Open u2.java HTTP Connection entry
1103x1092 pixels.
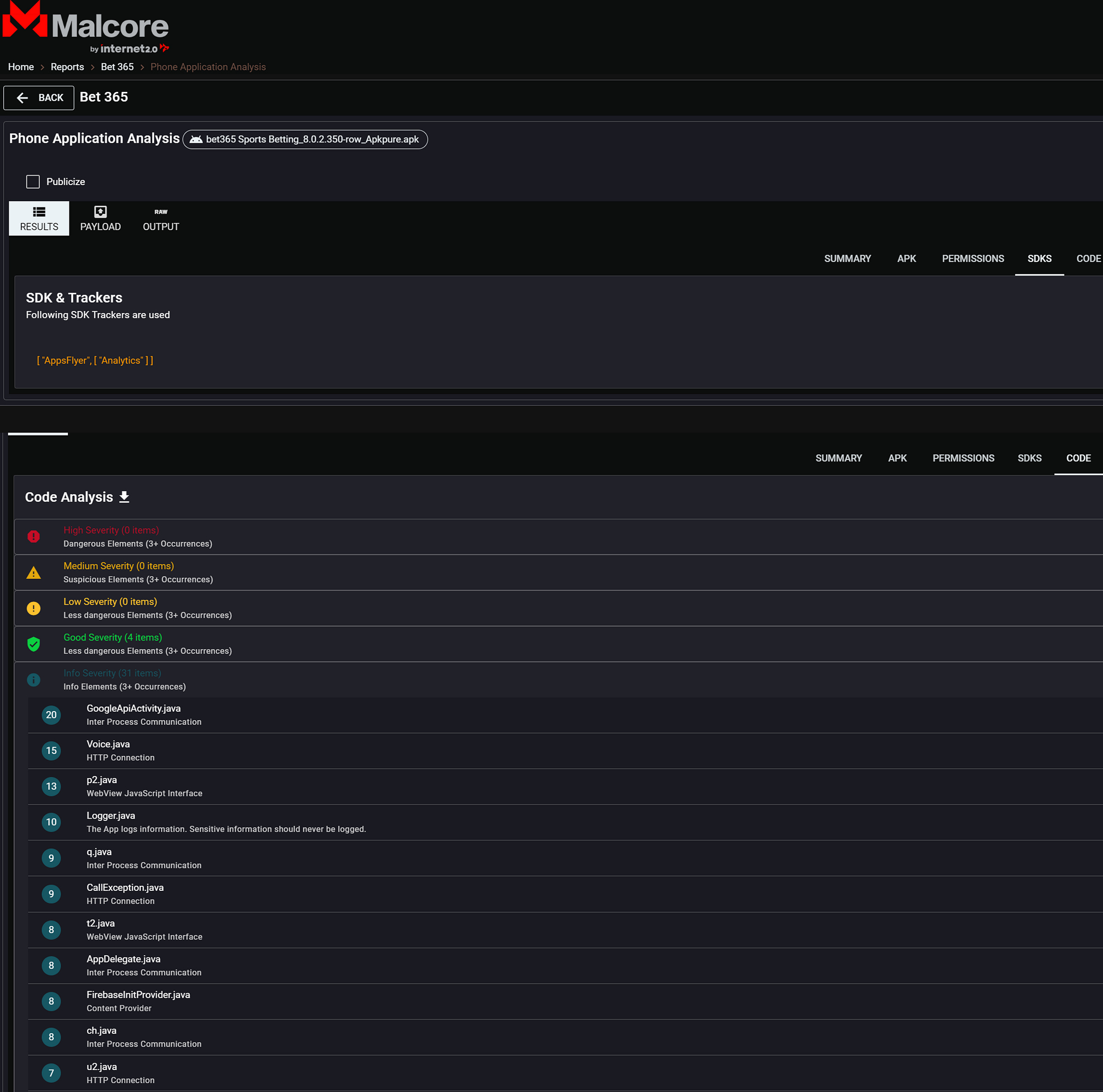(565, 1073)
